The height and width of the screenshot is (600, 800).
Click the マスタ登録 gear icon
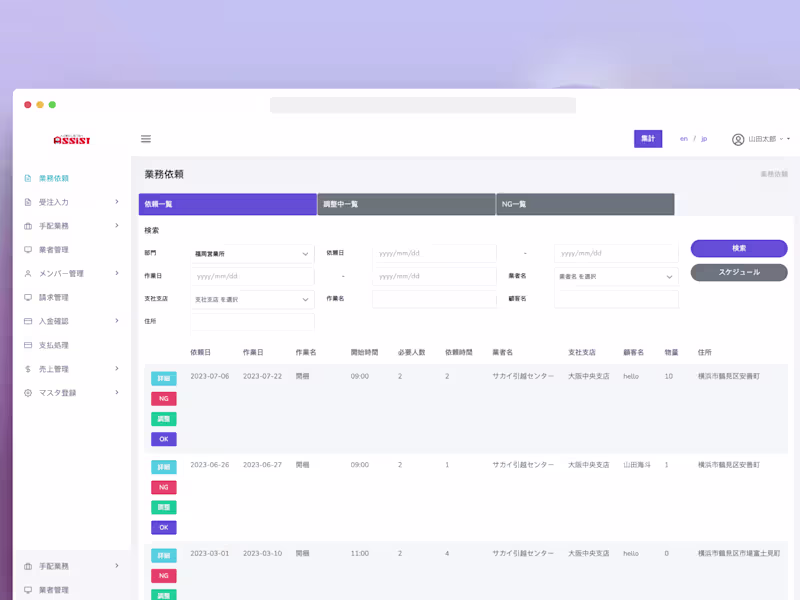pos(28,393)
